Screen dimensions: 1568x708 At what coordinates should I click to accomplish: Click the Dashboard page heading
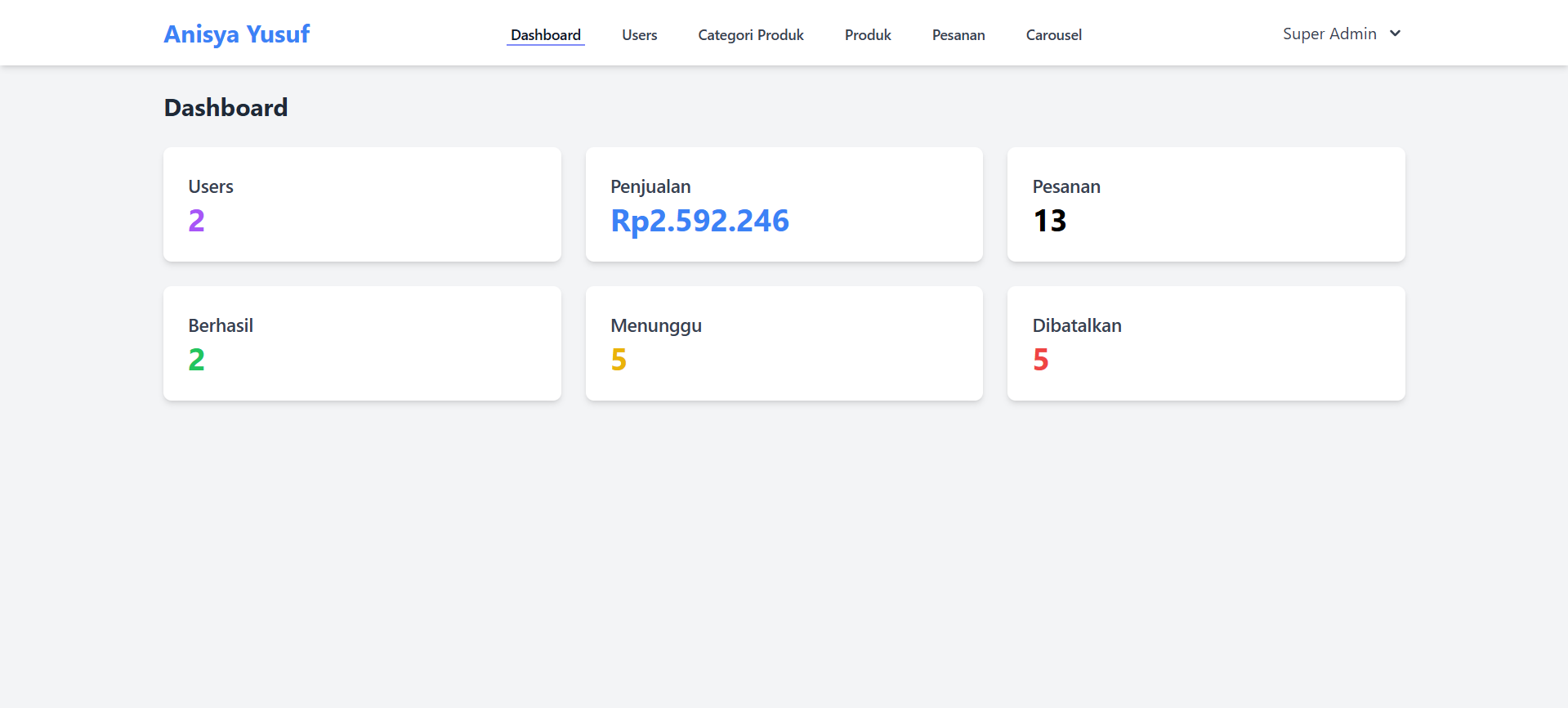click(x=226, y=108)
